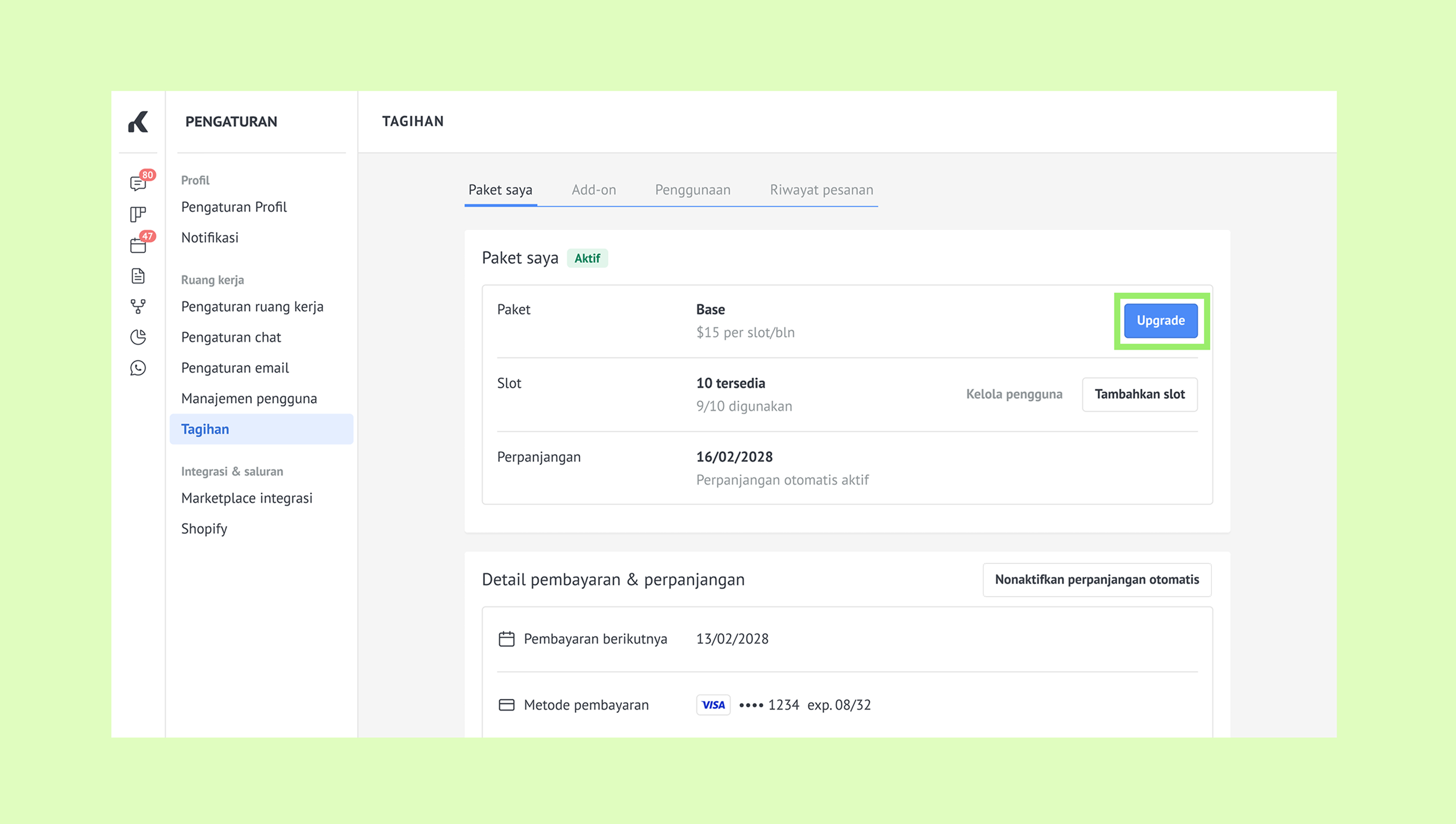
Task: Click the blue Upgrade button
Action: pyautogui.click(x=1161, y=321)
